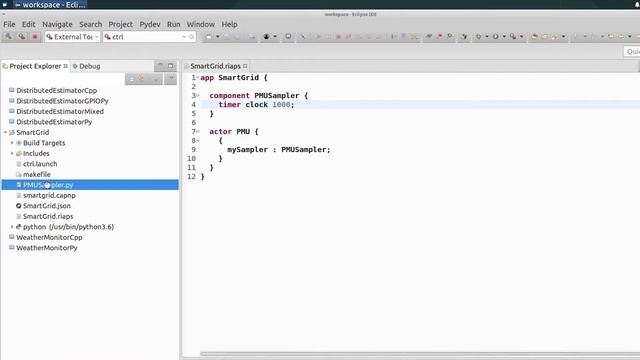Click the blue monitor console icon

coord(288,37)
